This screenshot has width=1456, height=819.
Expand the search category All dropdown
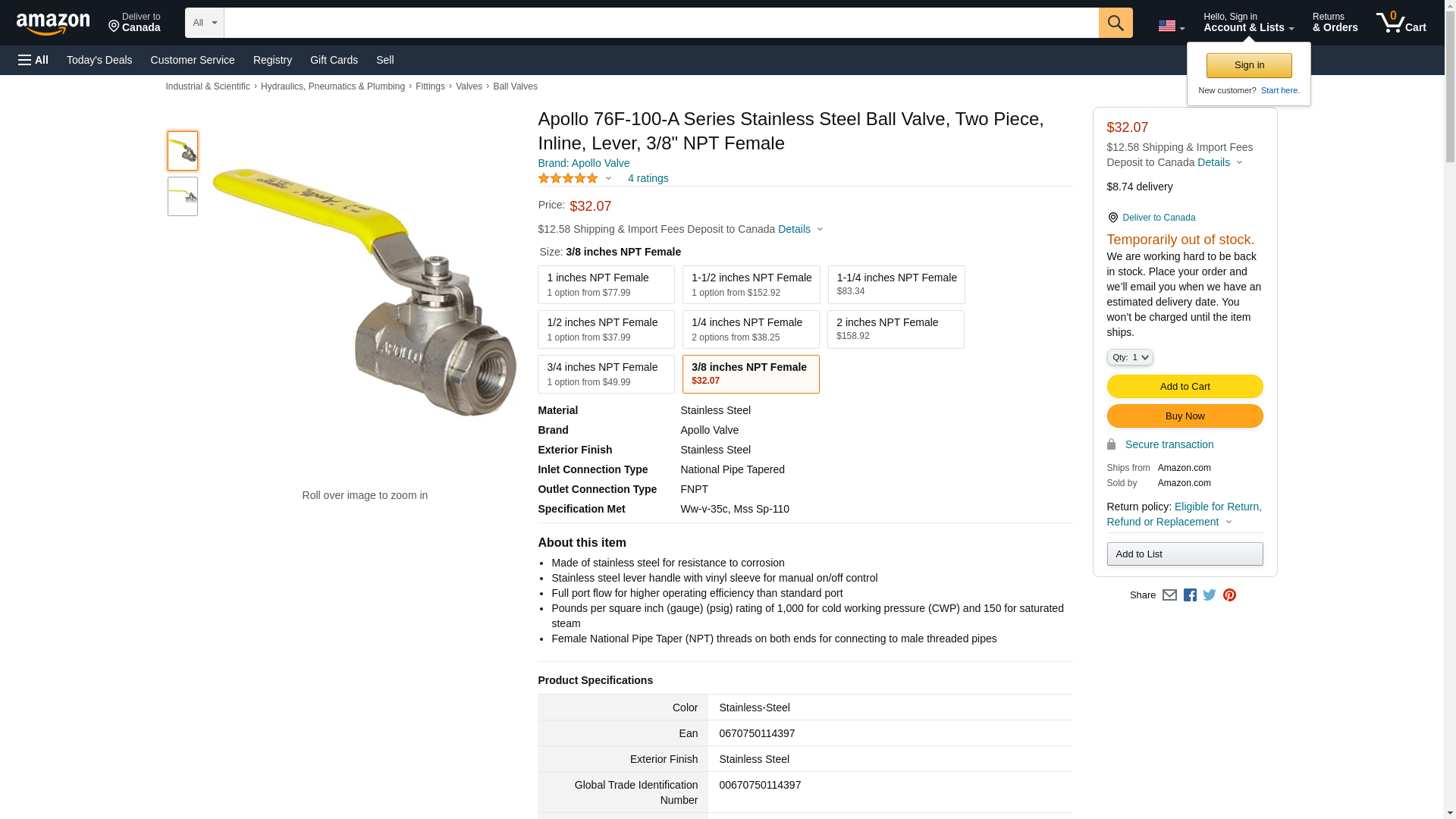coord(204,23)
